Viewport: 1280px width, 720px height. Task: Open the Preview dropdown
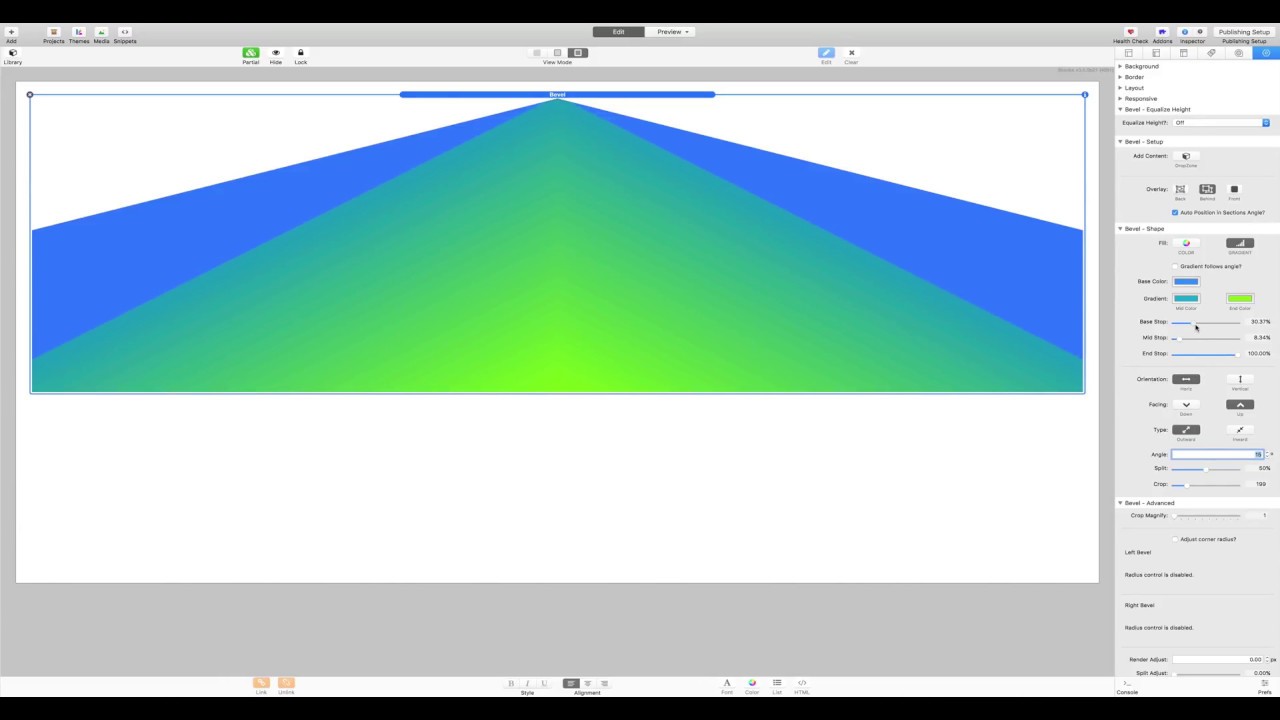(672, 32)
